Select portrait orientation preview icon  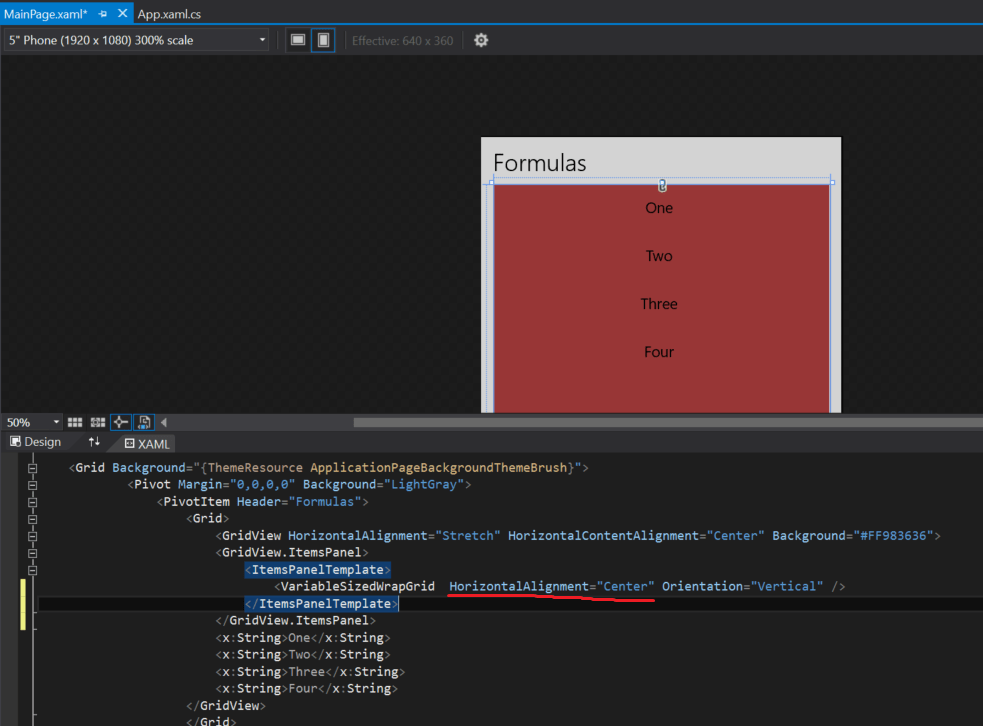click(321, 40)
